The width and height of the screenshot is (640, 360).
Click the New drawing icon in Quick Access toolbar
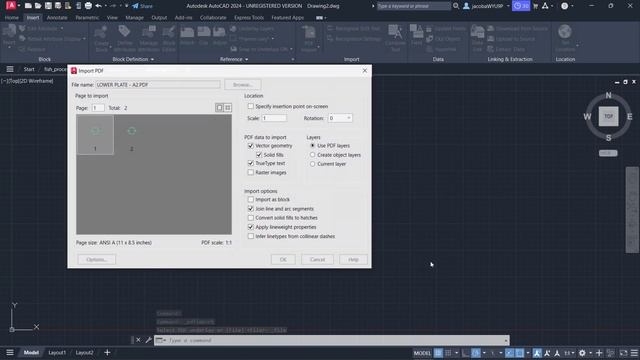[x=28, y=6]
